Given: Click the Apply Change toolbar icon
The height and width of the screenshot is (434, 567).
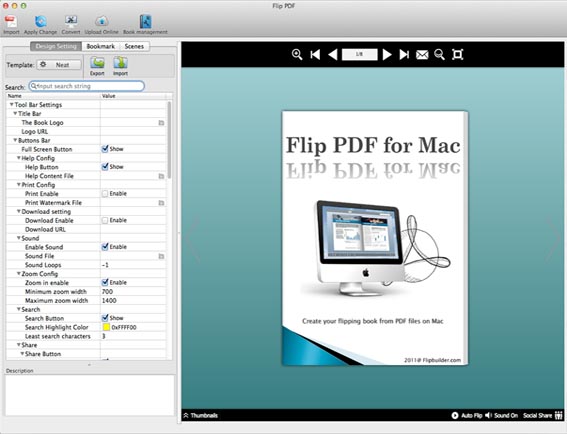Looking at the screenshot, I should click(40, 22).
